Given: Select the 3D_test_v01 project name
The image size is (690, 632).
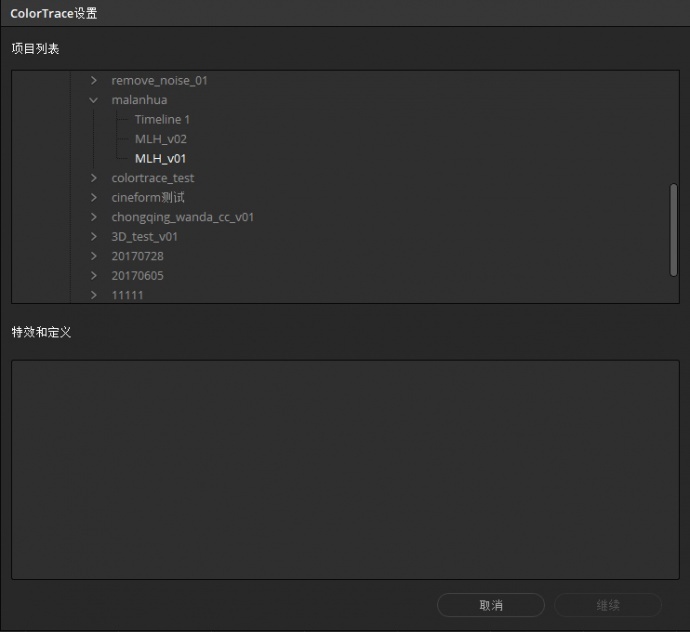Looking at the screenshot, I should click(144, 237).
